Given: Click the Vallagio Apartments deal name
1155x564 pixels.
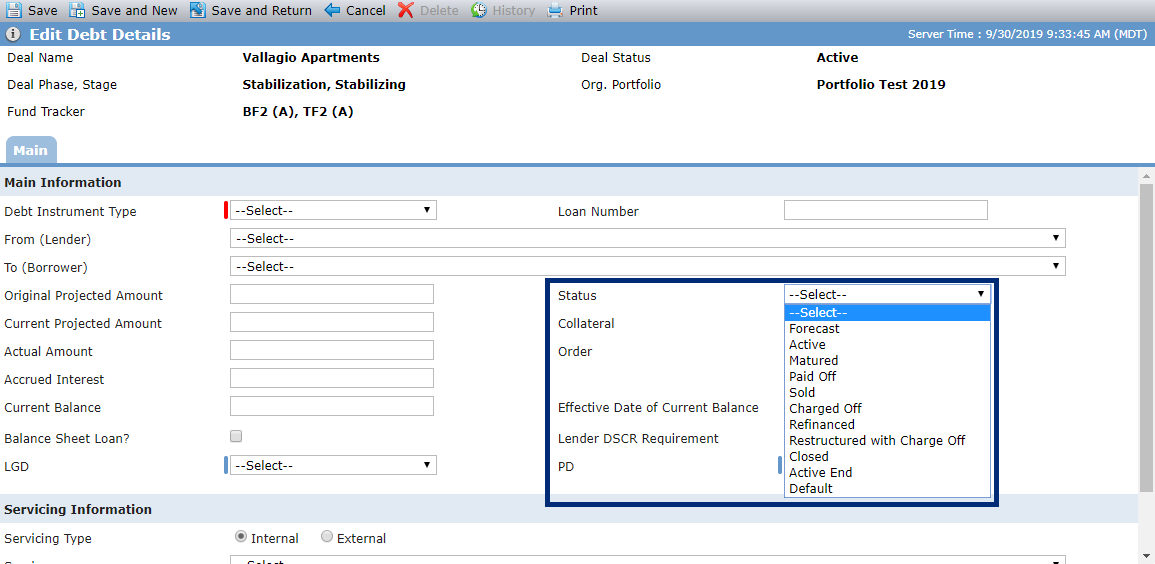Looking at the screenshot, I should (x=311, y=57).
